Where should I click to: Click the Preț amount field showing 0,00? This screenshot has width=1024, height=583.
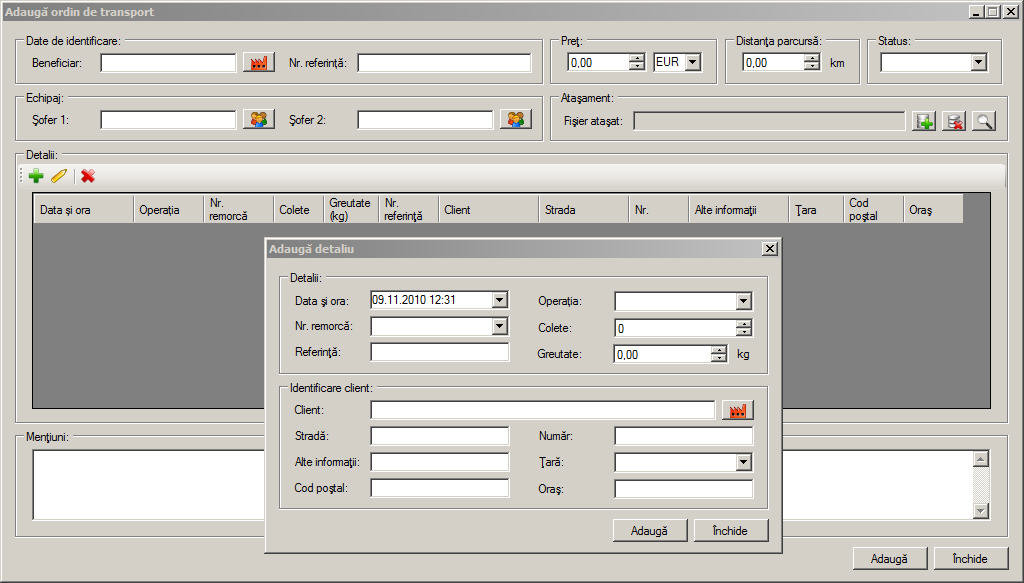[599, 63]
